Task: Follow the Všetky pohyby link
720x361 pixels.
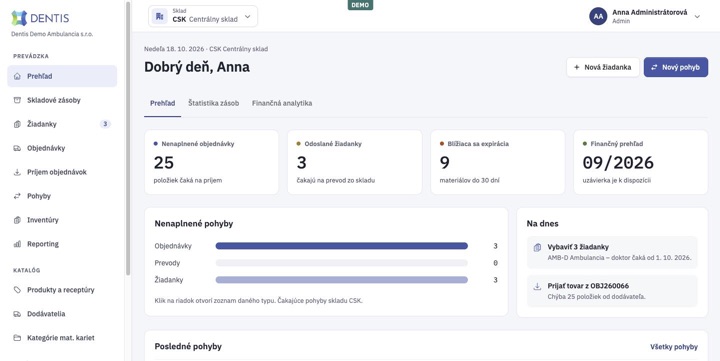Action: click(674, 347)
